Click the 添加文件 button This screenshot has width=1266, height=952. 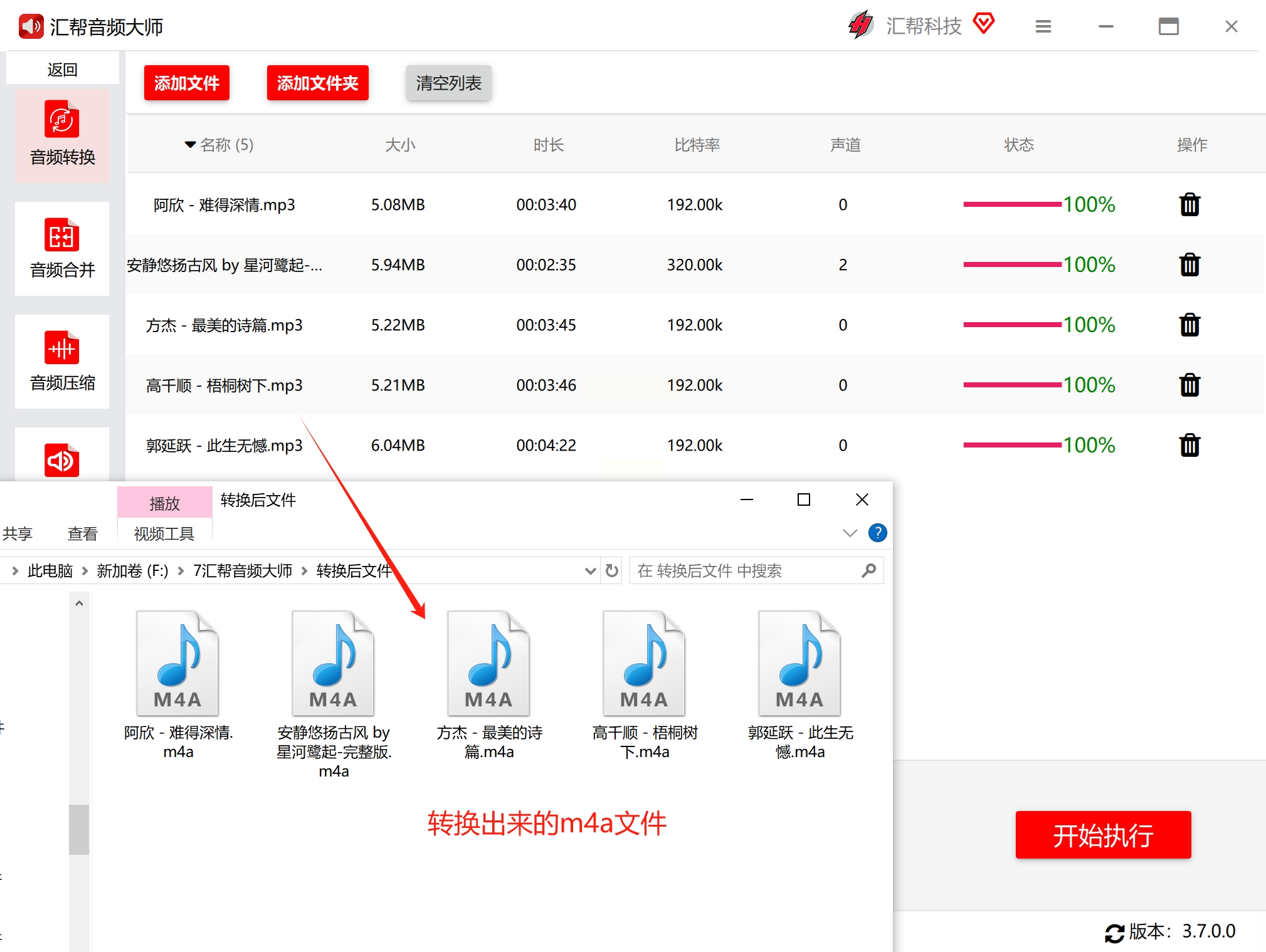[x=186, y=83]
